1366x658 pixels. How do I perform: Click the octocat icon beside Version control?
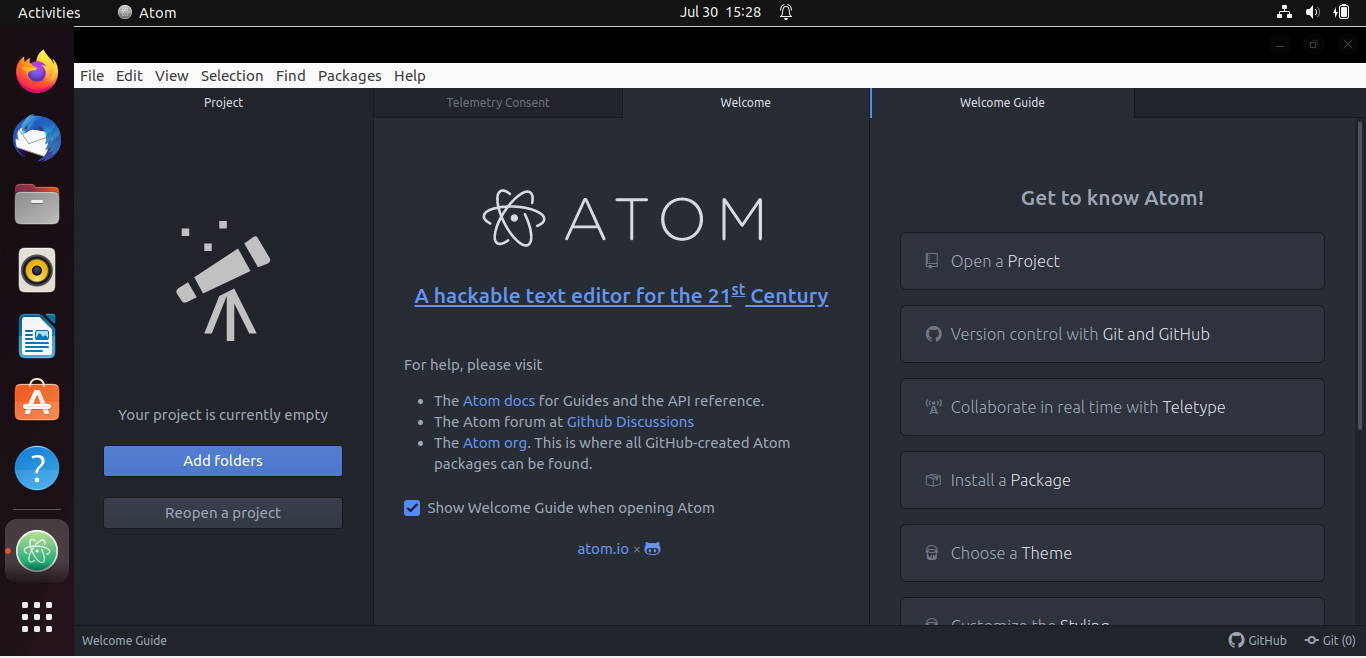click(x=933, y=334)
